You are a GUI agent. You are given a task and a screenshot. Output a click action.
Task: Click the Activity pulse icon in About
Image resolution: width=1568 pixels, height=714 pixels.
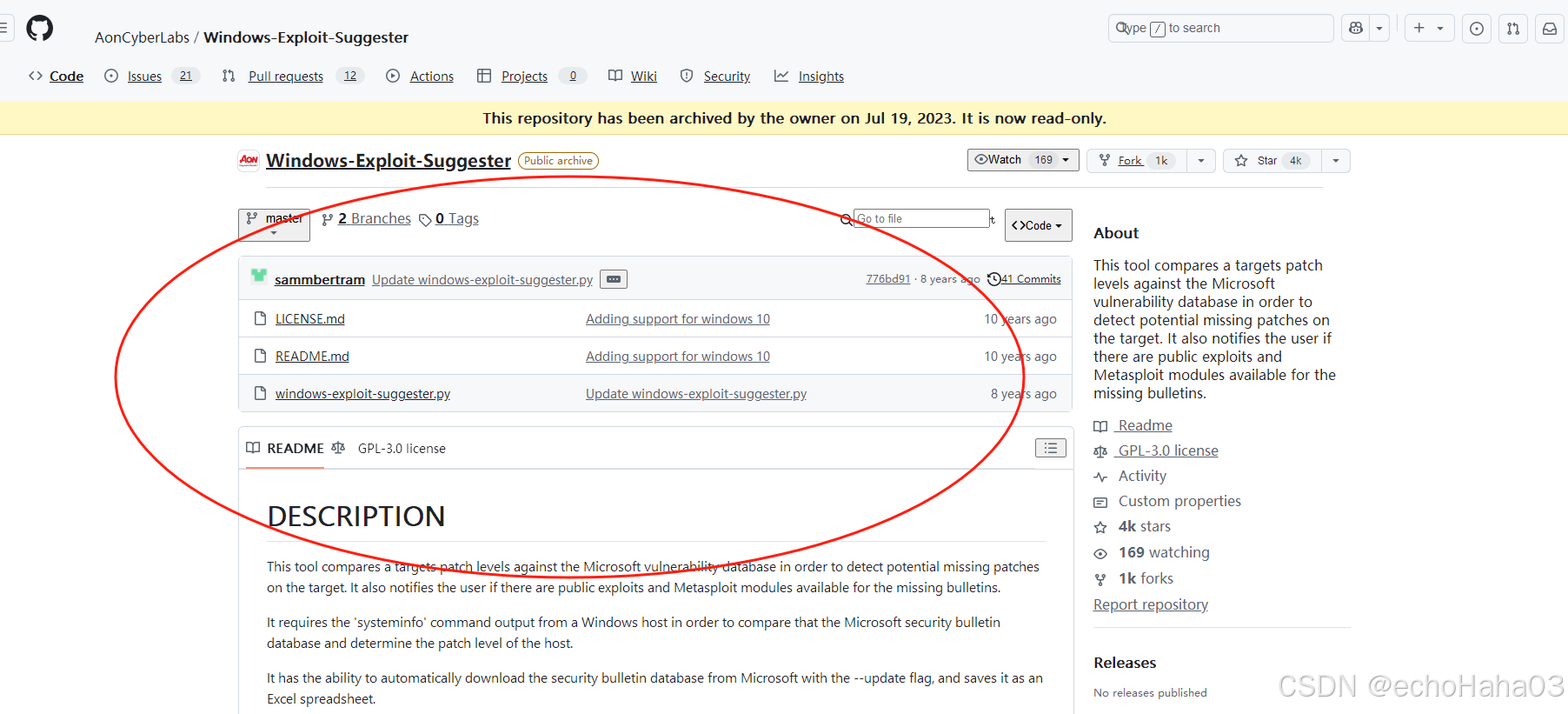(x=1100, y=477)
